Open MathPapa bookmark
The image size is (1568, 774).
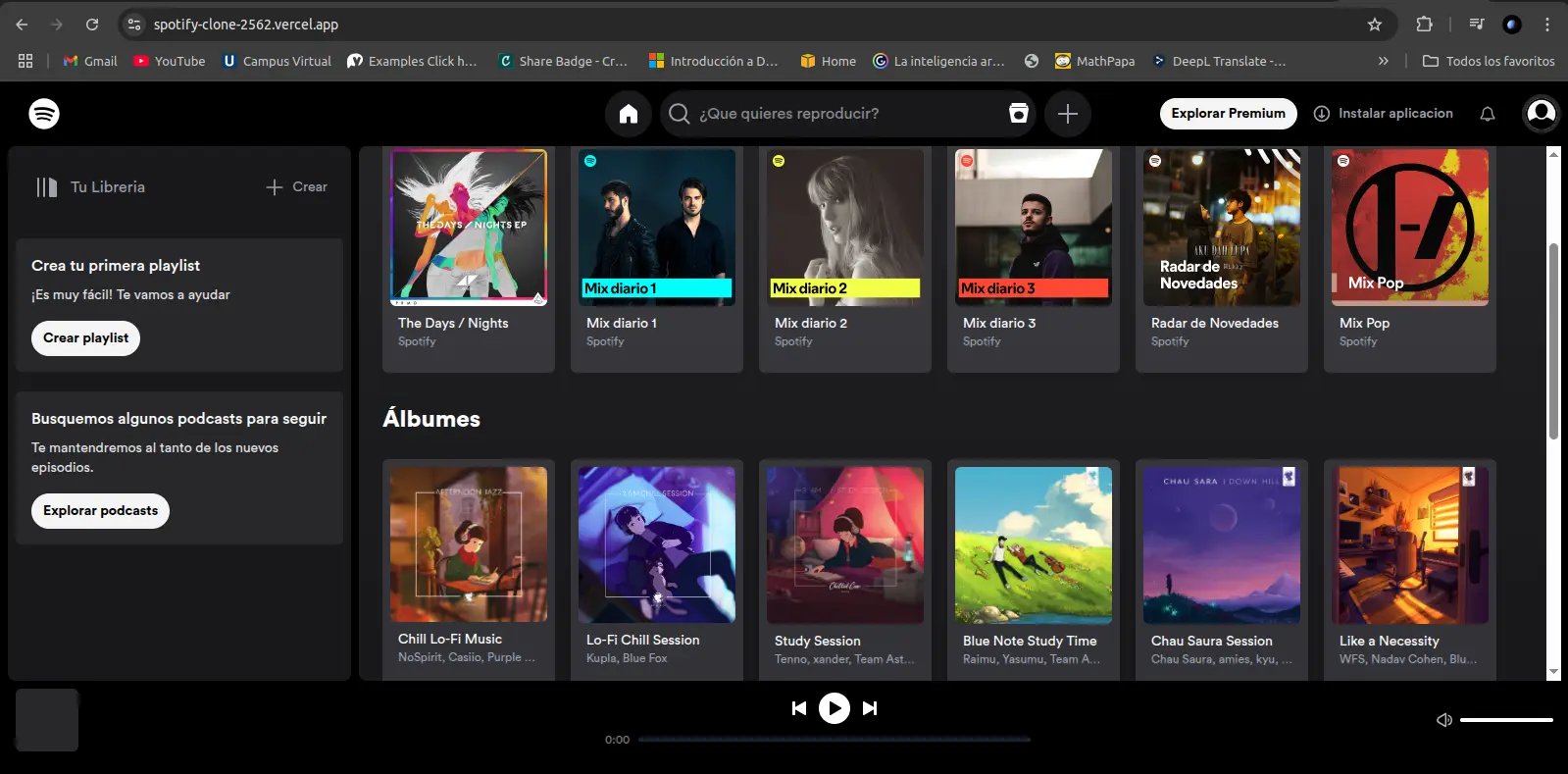click(1095, 61)
